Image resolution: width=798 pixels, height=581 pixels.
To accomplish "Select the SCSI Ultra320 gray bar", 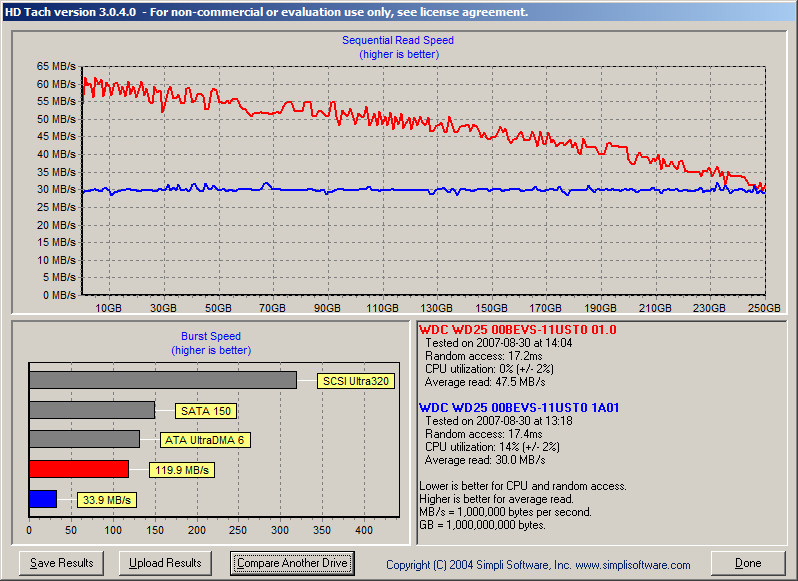I will point(163,380).
